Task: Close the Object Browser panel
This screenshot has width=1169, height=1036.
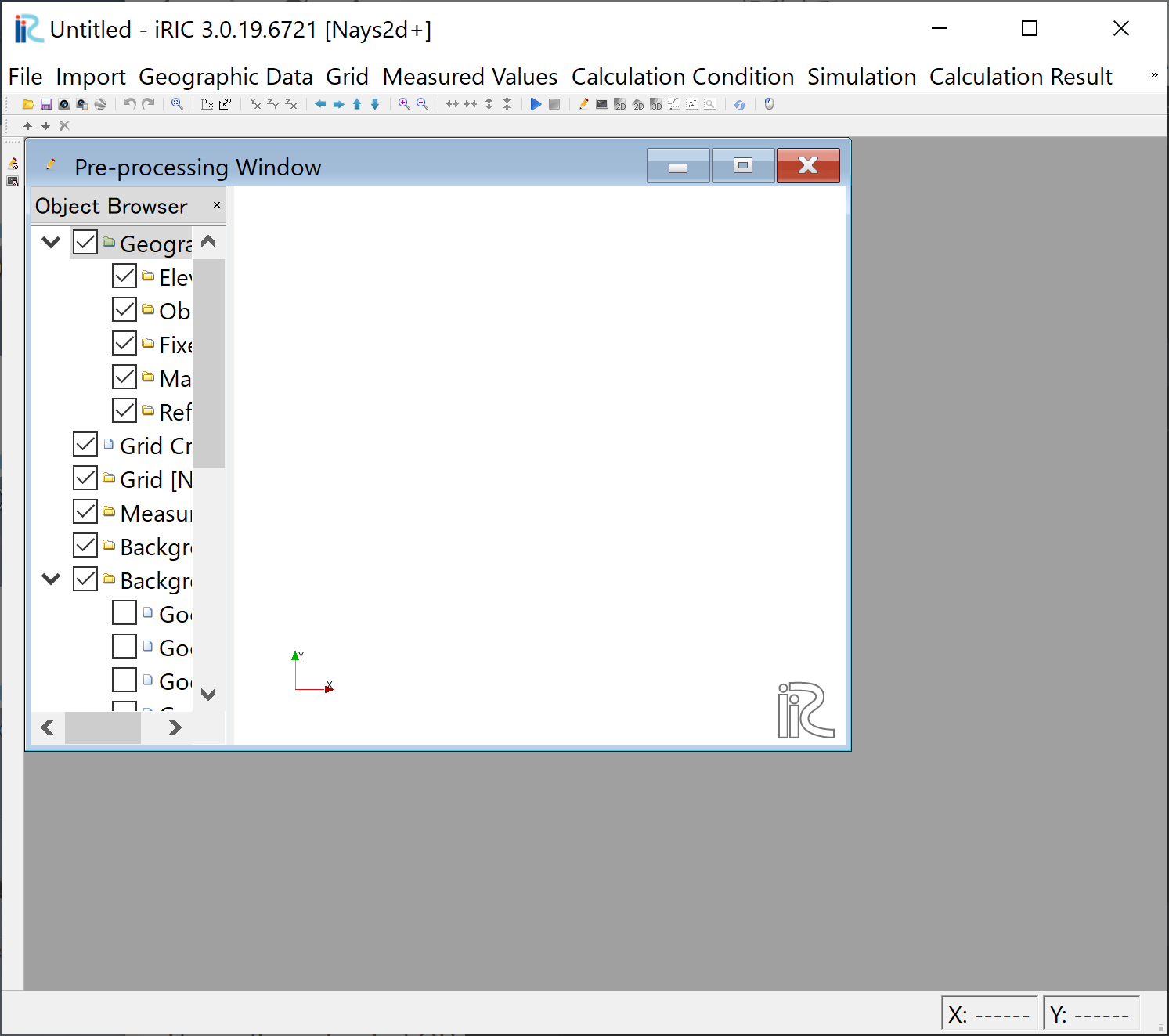Action: click(x=217, y=205)
